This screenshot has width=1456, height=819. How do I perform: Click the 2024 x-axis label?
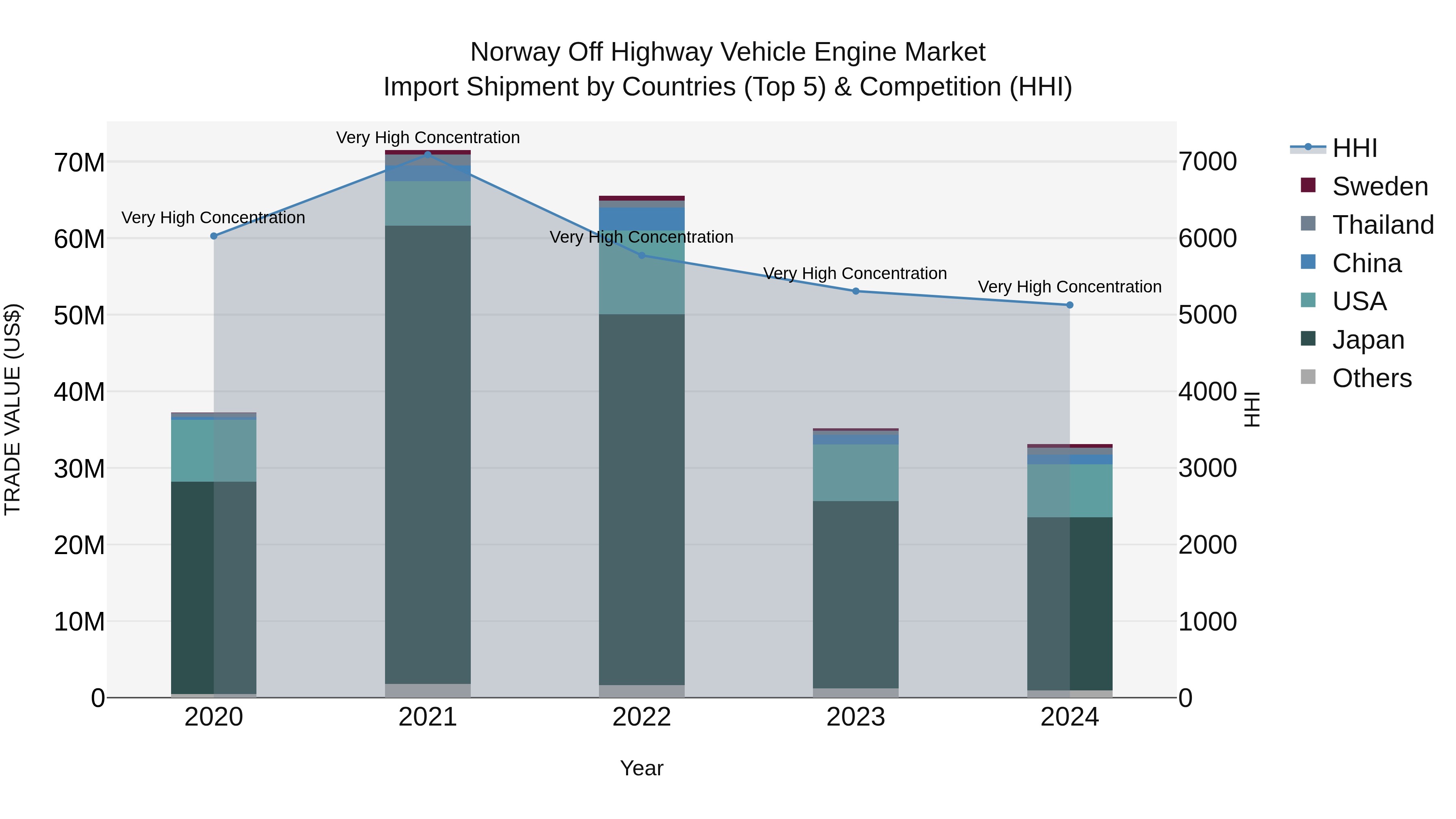click(x=1069, y=717)
